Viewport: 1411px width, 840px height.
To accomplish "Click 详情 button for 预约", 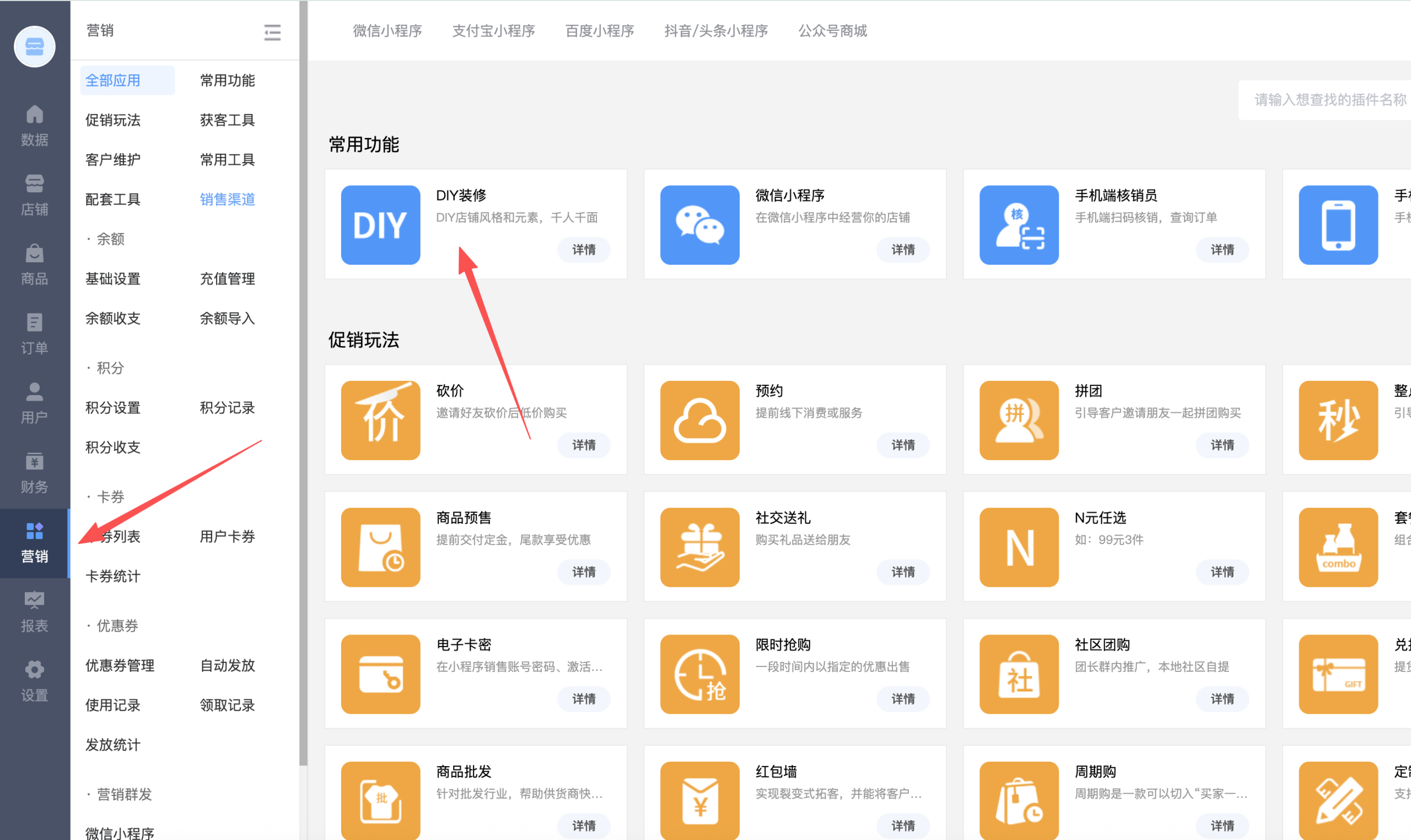I will click(x=903, y=445).
